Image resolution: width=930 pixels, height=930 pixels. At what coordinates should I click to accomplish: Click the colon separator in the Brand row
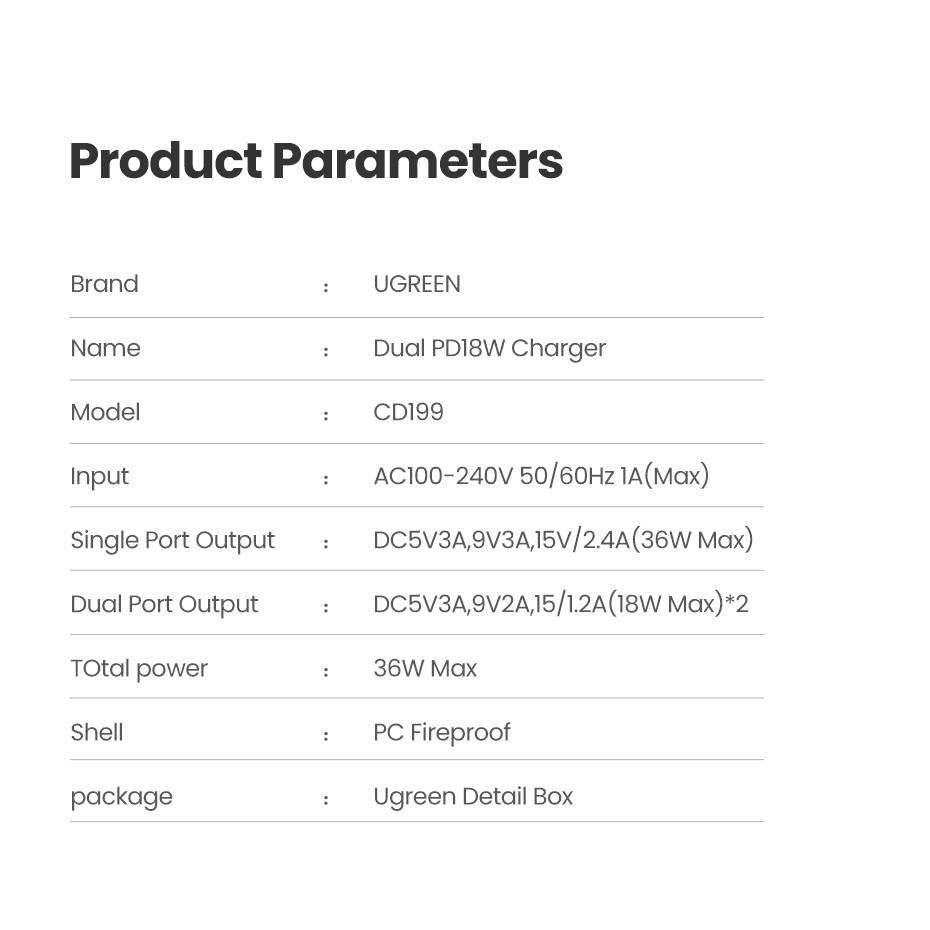coord(326,287)
